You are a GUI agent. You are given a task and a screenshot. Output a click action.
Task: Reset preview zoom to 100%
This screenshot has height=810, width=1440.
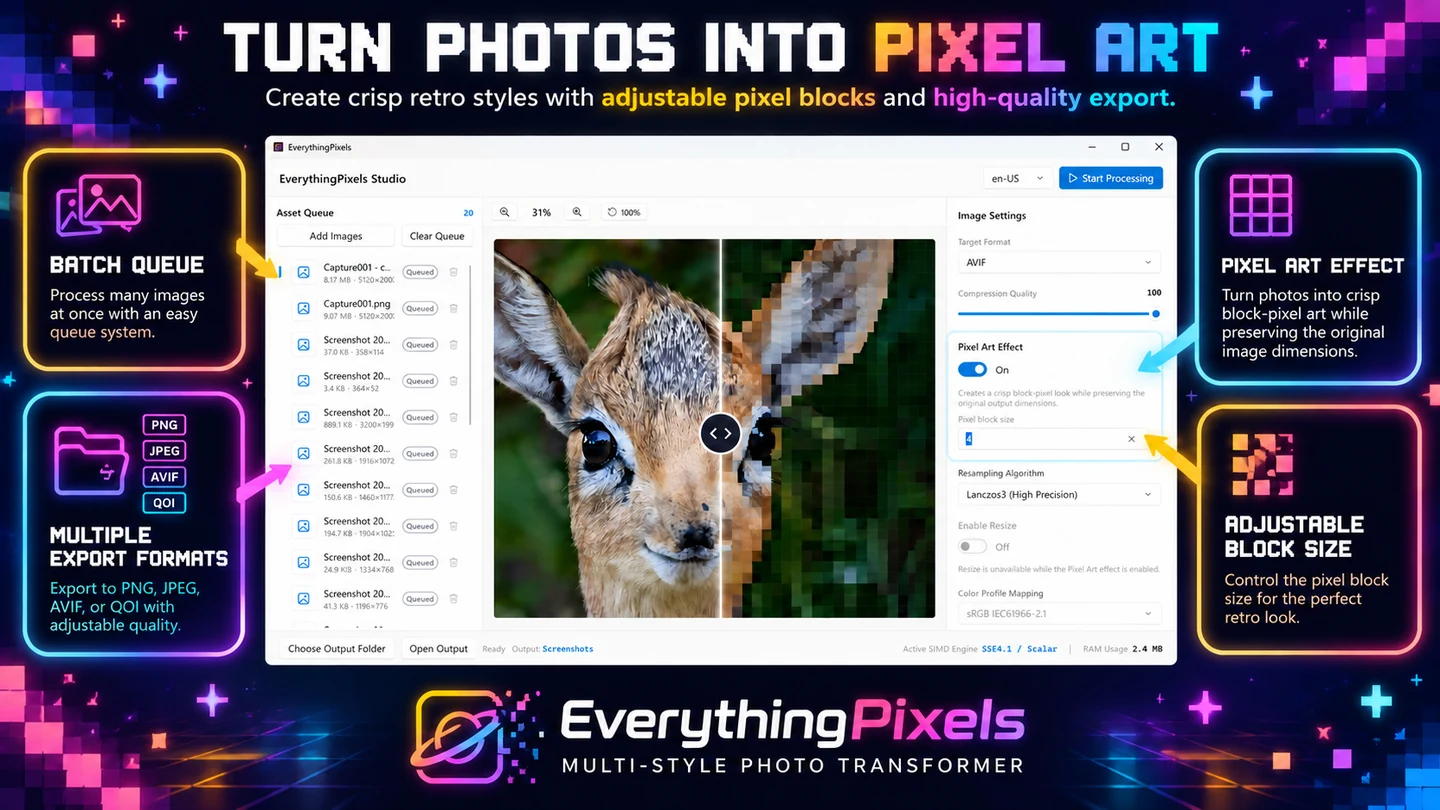tap(625, 212)
